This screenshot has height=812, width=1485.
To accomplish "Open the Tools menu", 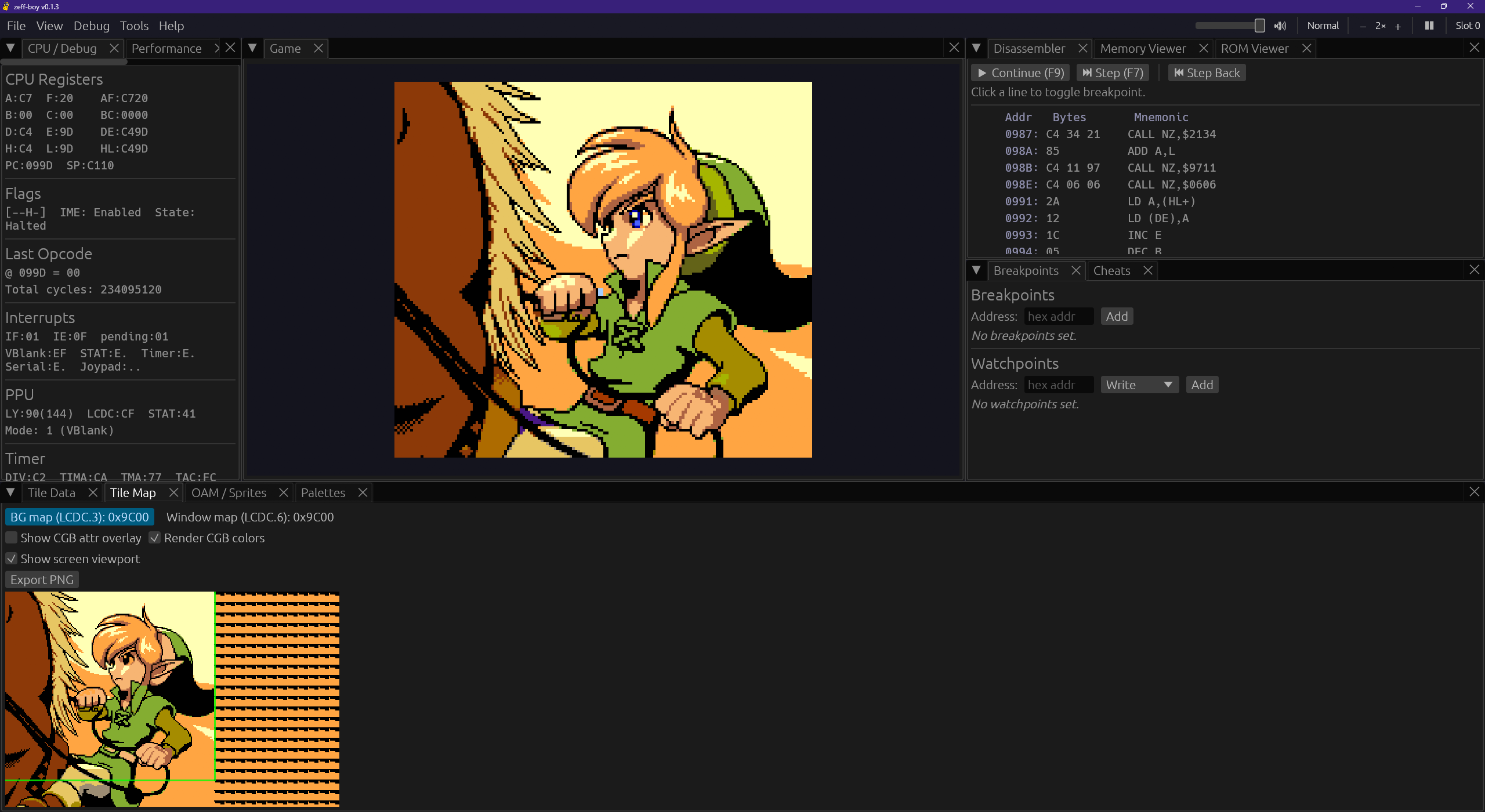I will tap(134, 26).
